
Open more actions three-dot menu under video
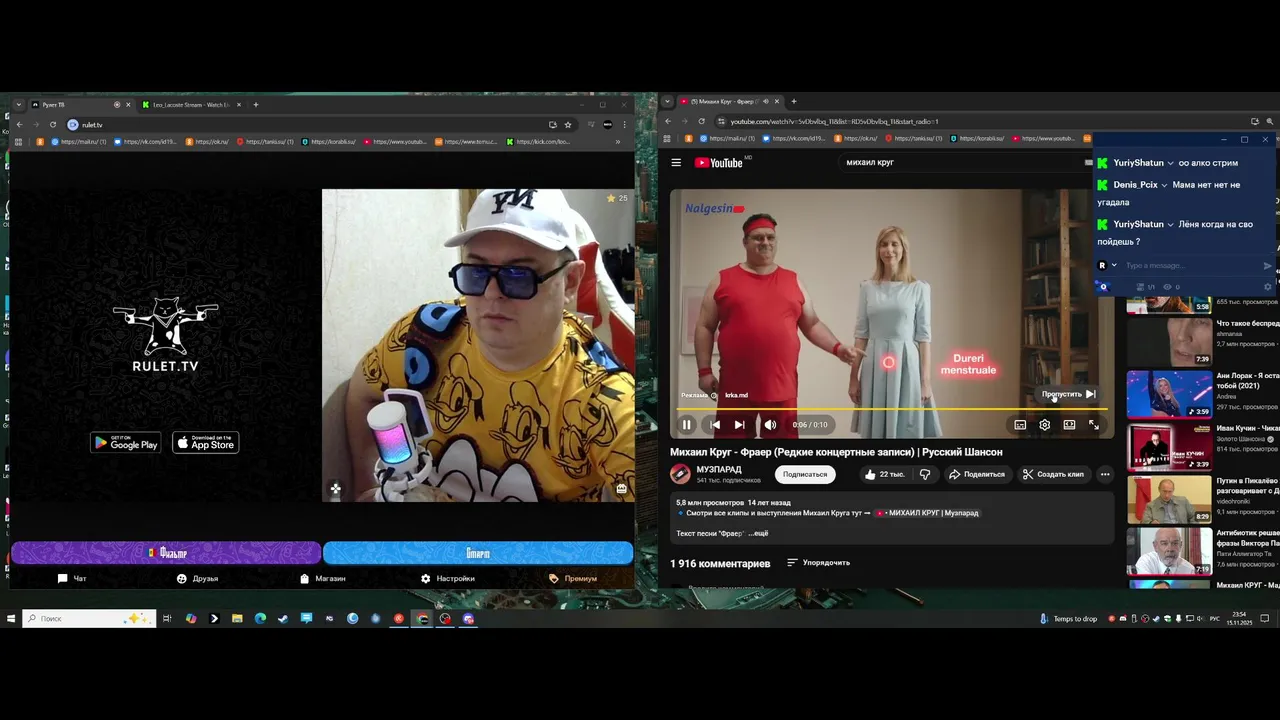coord(1105,474)
